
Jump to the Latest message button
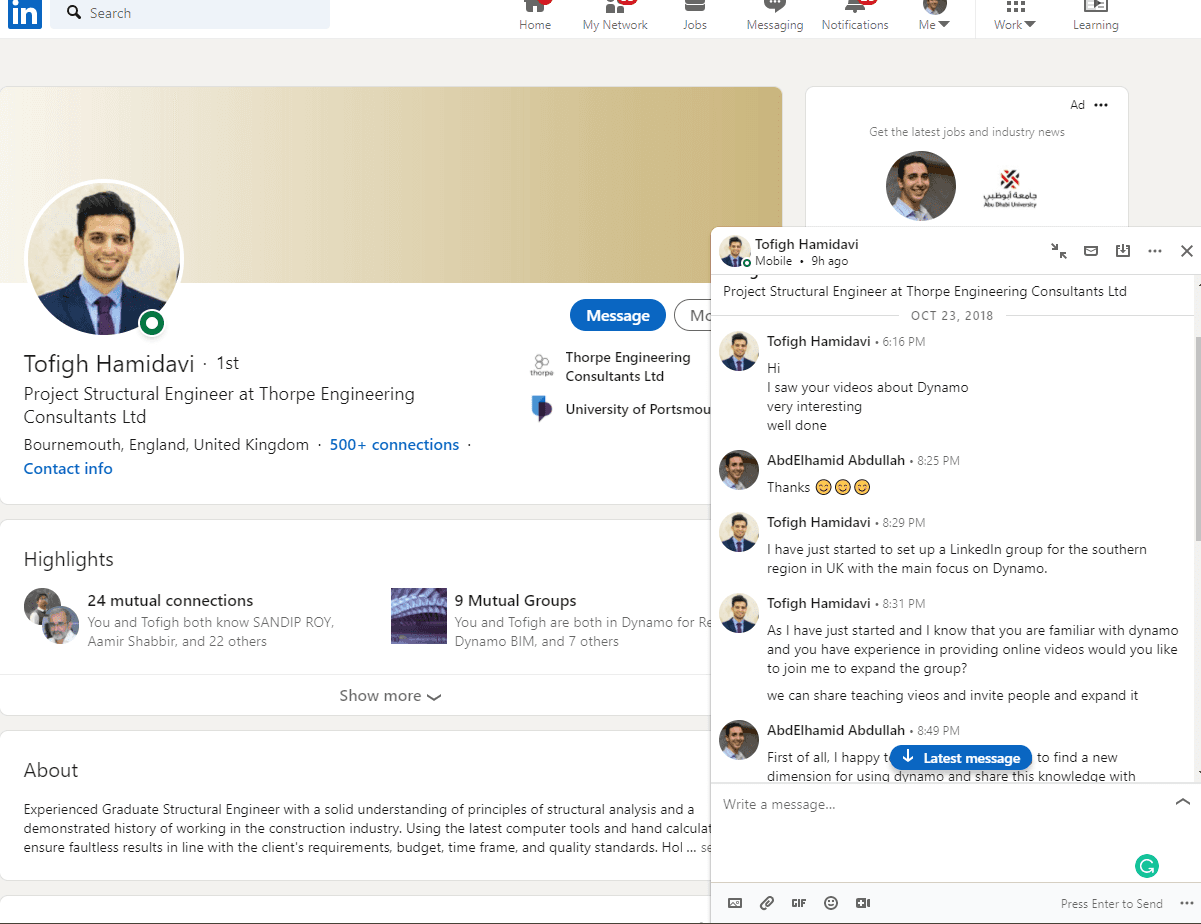click(x=961, y=758)
